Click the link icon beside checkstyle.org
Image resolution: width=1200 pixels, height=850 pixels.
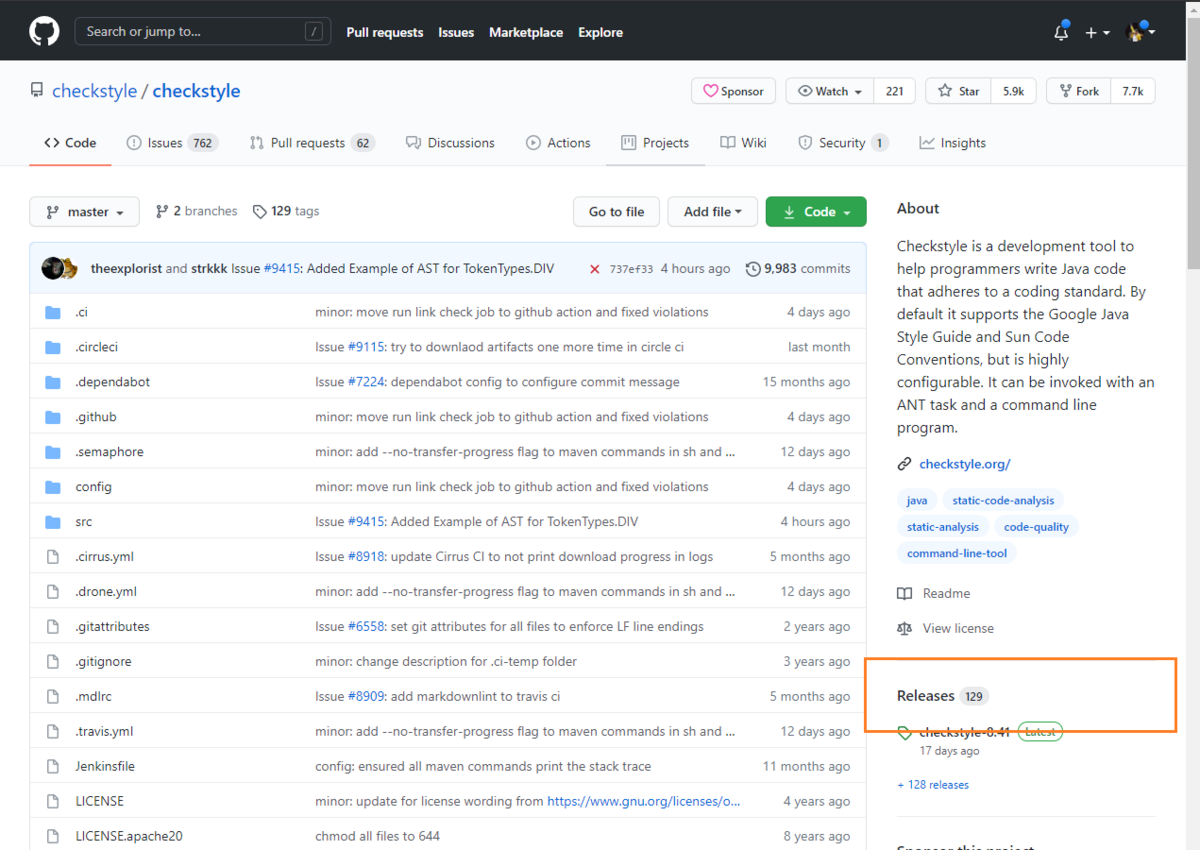904,464
